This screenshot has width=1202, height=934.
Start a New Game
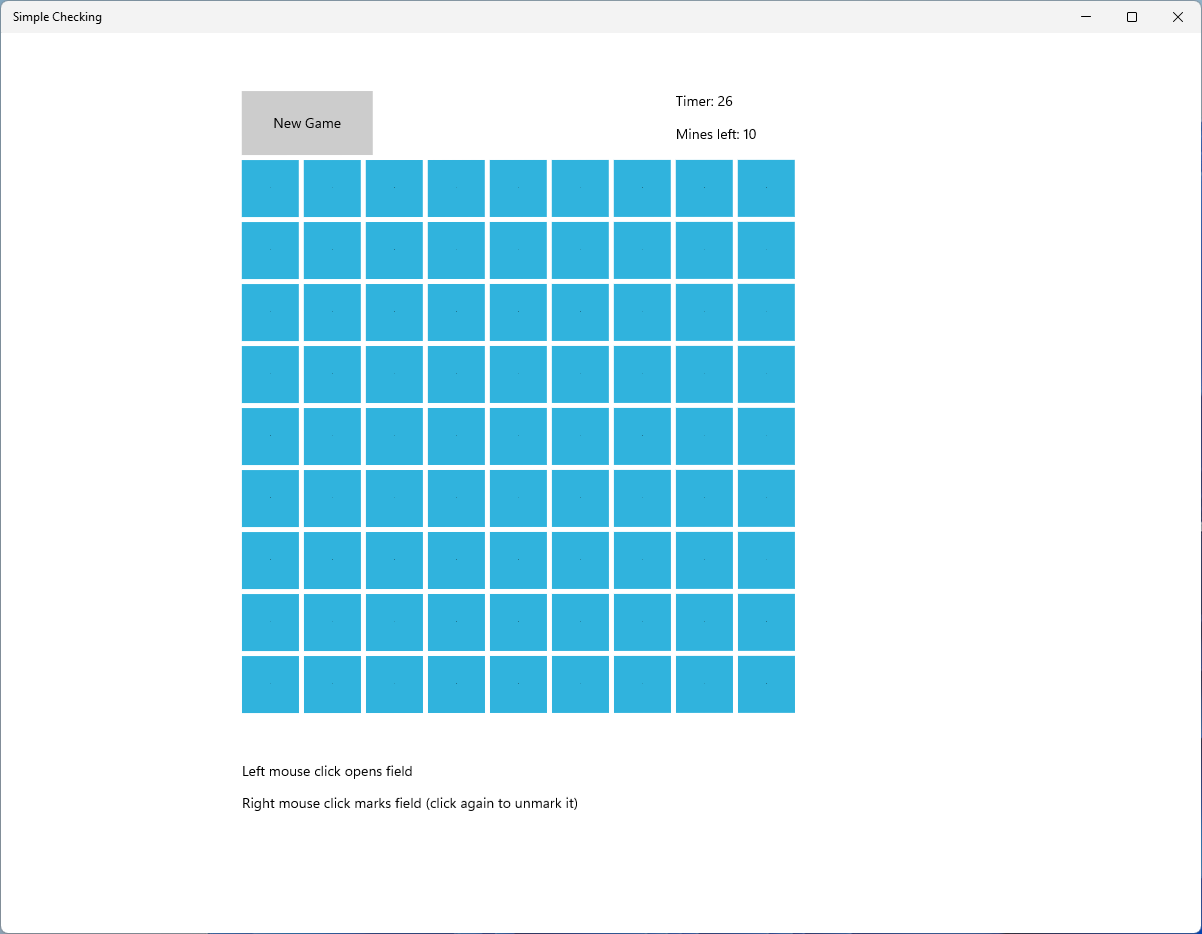[x=307, y=123]
